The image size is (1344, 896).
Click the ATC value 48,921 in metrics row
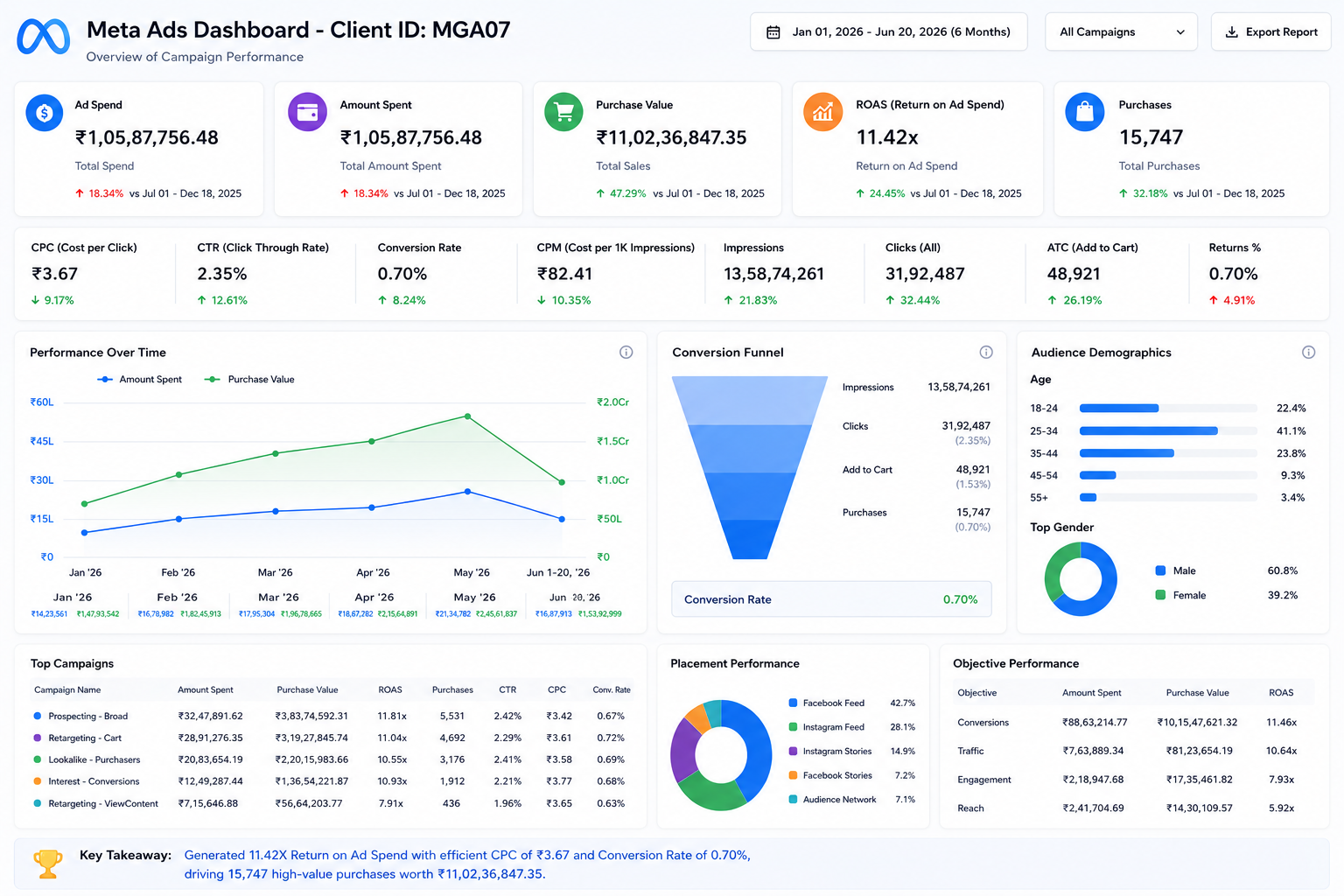click(x=1074, y=274)
